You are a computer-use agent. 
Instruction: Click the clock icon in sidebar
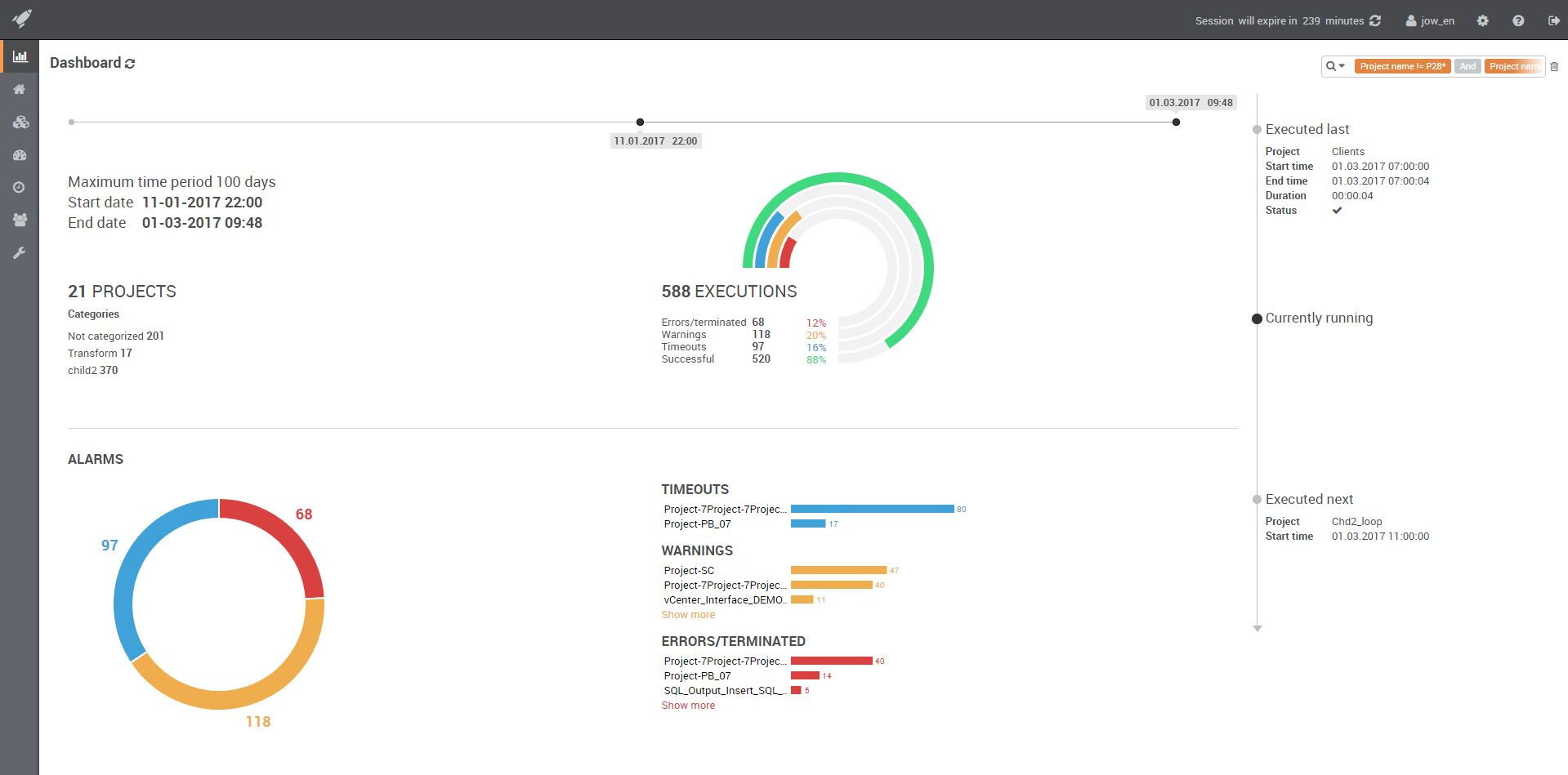(x=20, y=188)
